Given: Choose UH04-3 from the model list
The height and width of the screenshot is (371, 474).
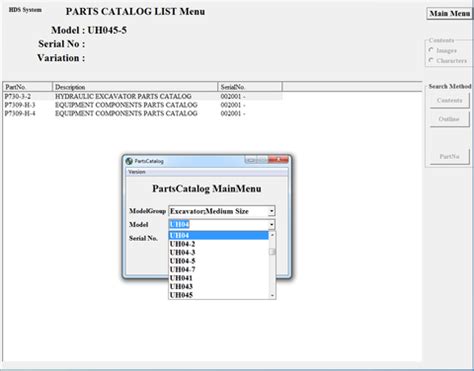Looking at the screenshot, I should [219, 252].
